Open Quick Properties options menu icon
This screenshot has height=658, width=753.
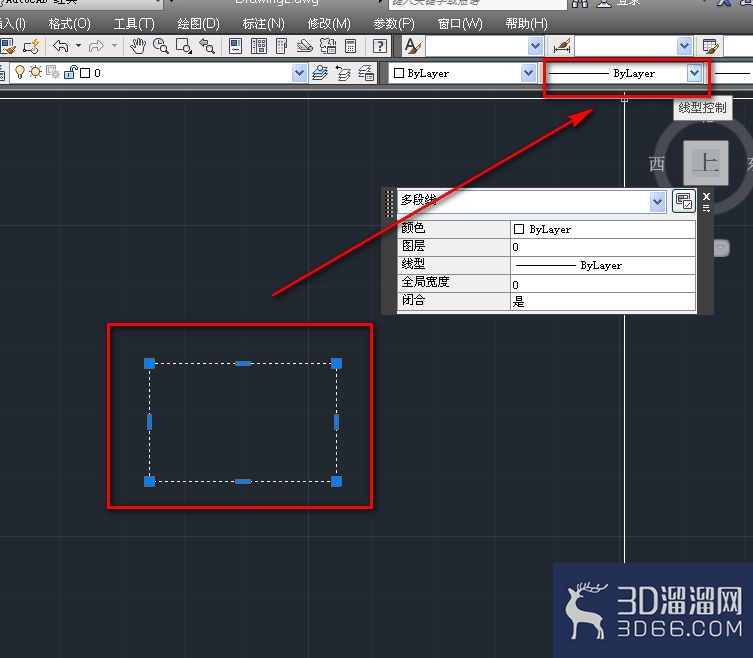706,208
